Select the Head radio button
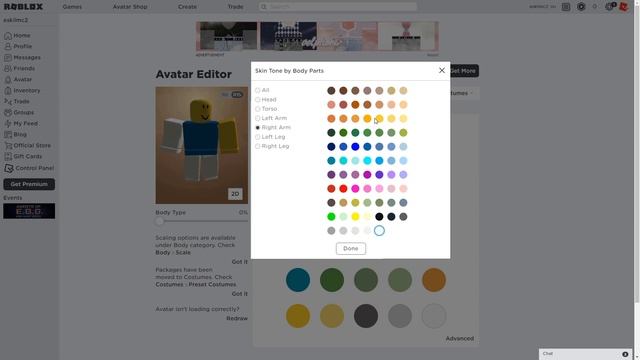The width and height of the screenshot is (640, 360). click(x=258, y=100)
